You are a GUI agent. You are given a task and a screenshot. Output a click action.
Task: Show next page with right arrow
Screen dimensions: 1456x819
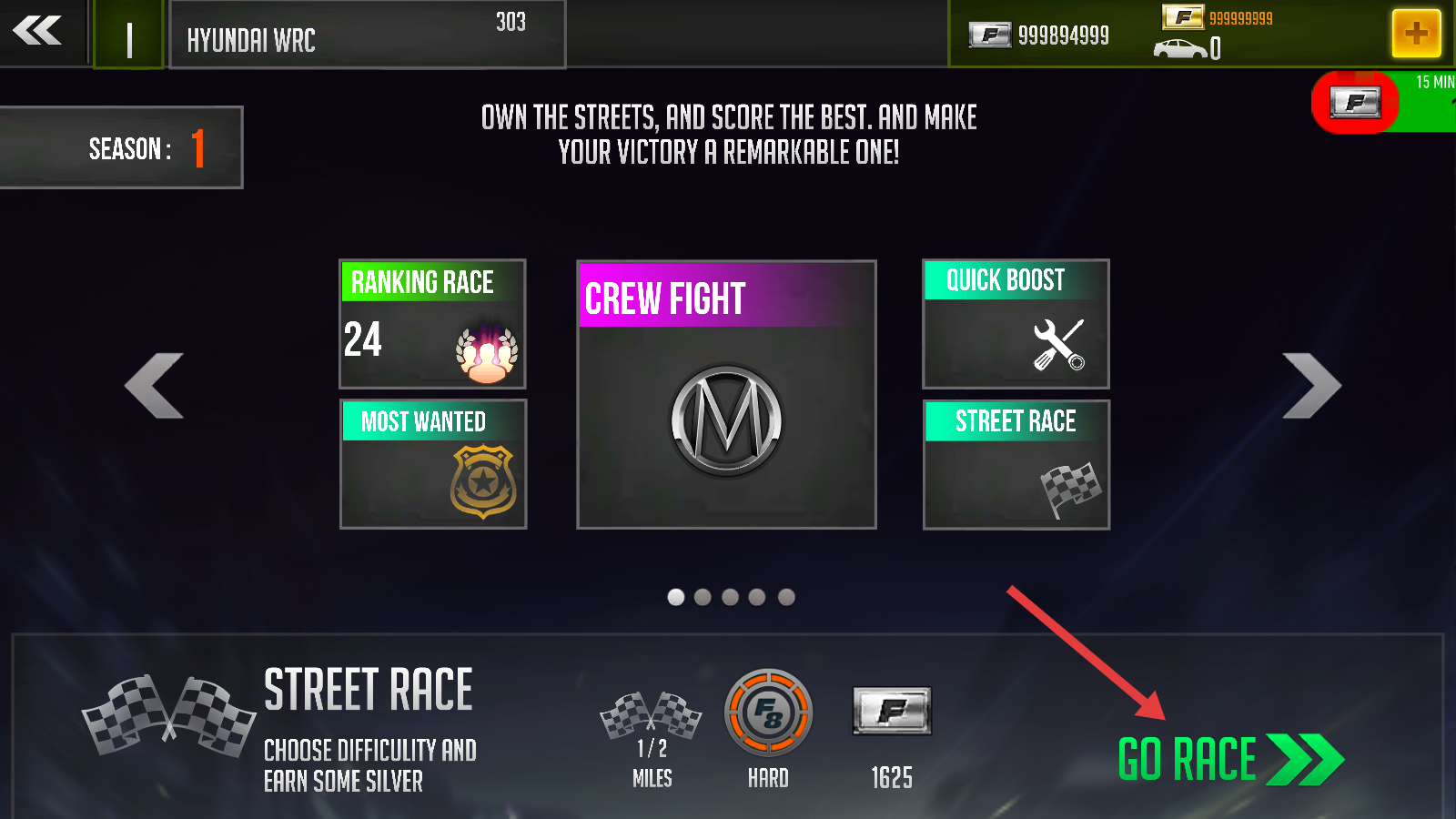coord(1311,386)
